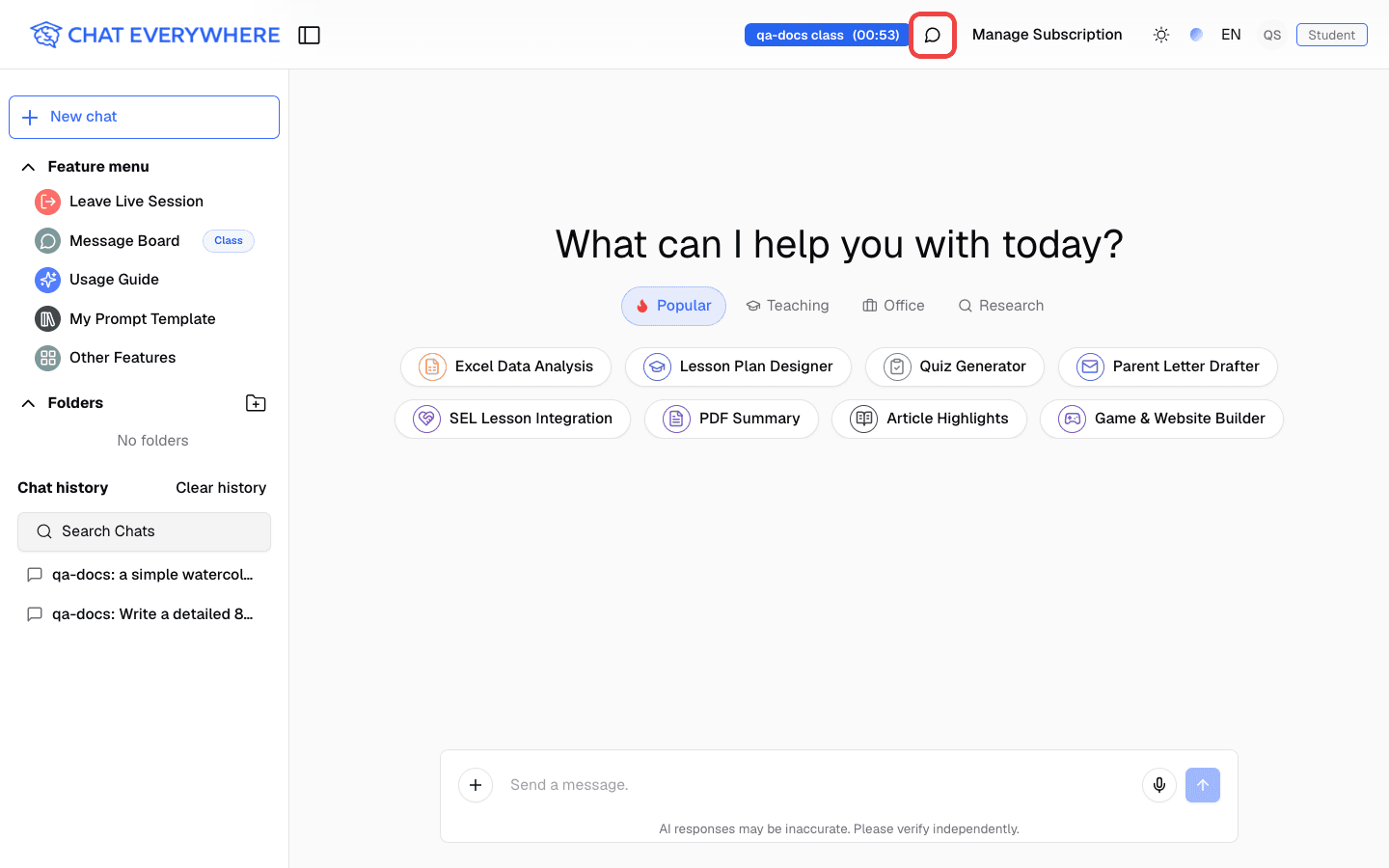Screen dimensions: 1389x868
Task: Collapse the Folders section
Action: (29, 403)
